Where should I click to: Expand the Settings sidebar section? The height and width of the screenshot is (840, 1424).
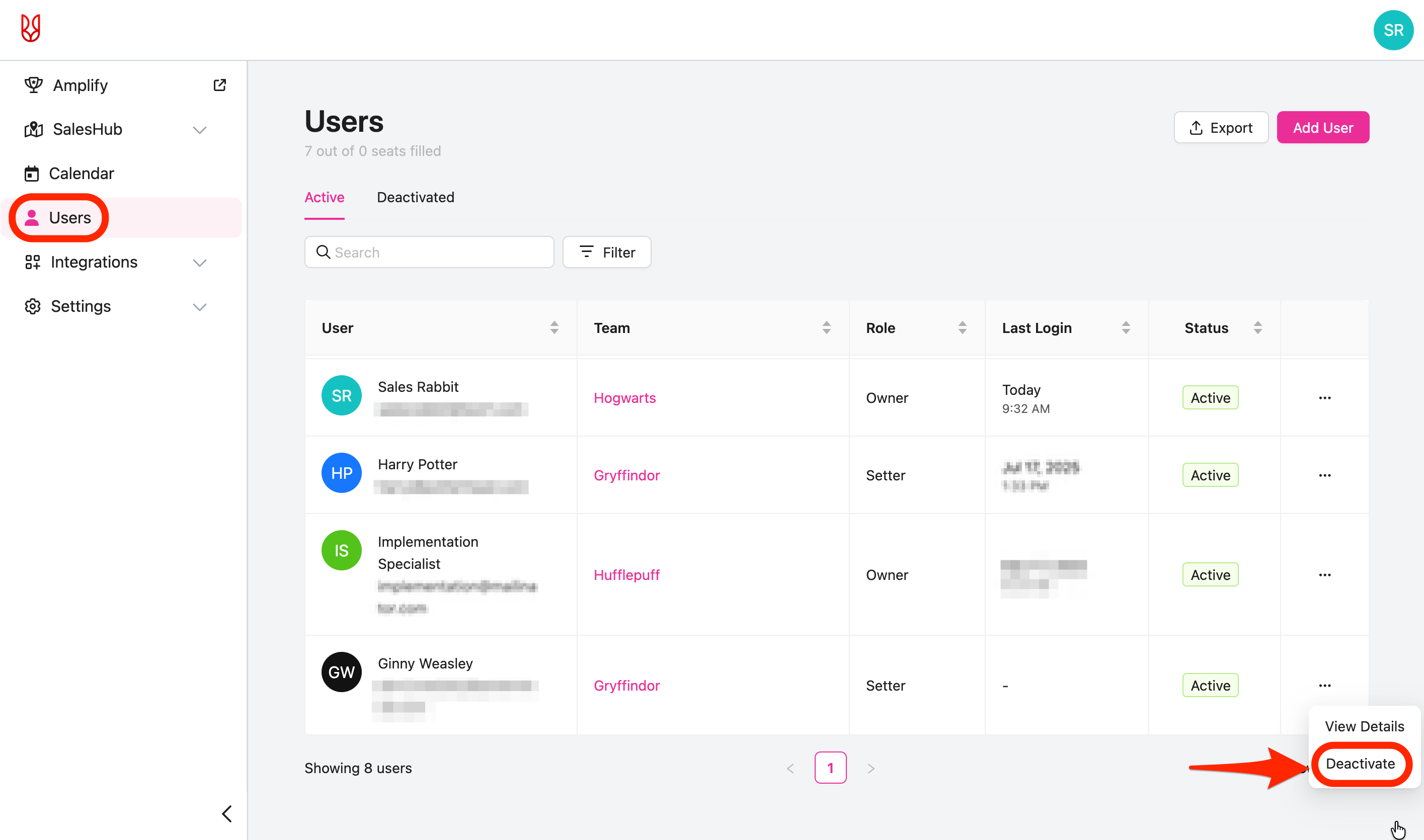pos(199,307)
